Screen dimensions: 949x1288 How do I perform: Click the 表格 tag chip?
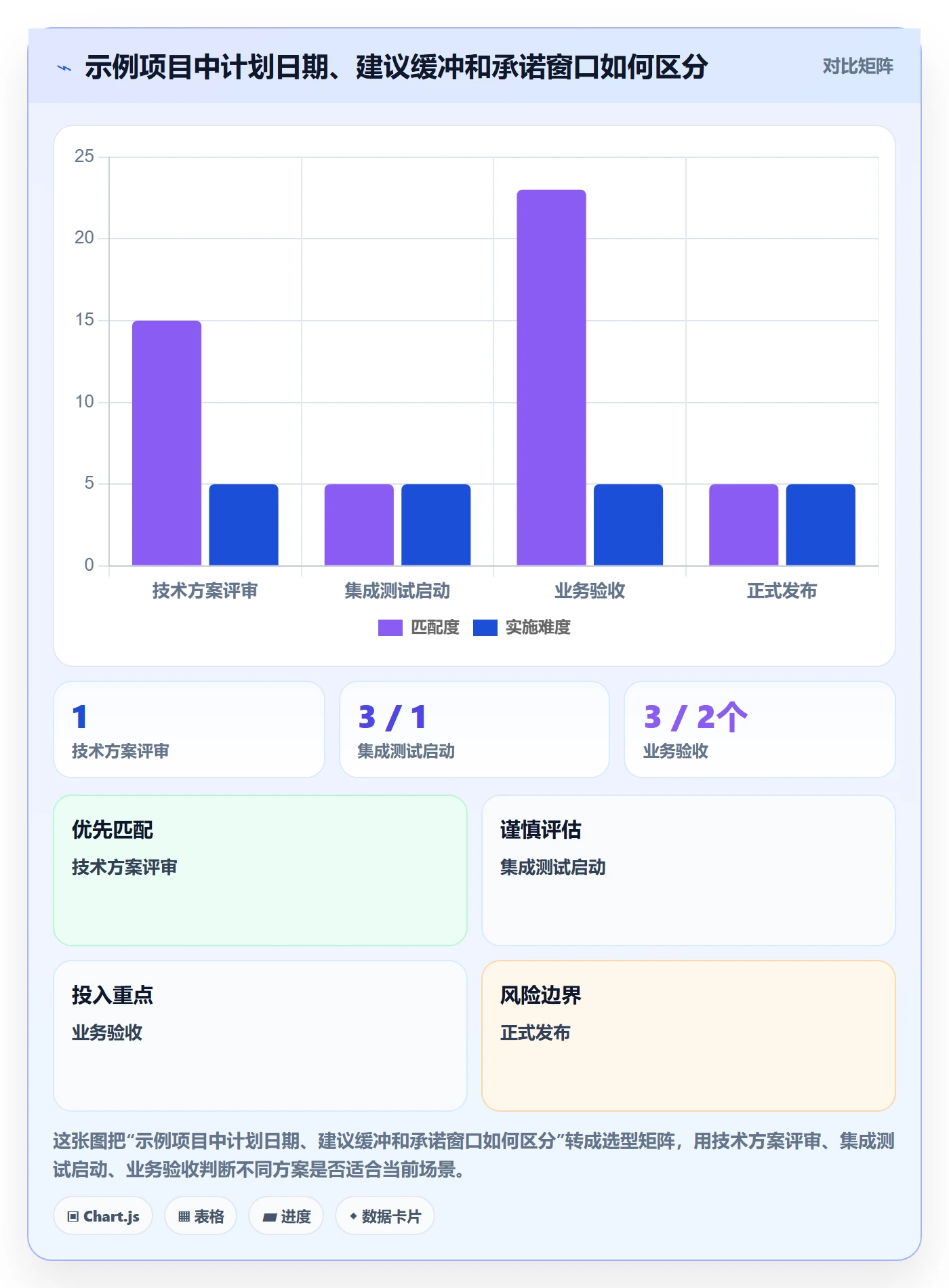201,1216
